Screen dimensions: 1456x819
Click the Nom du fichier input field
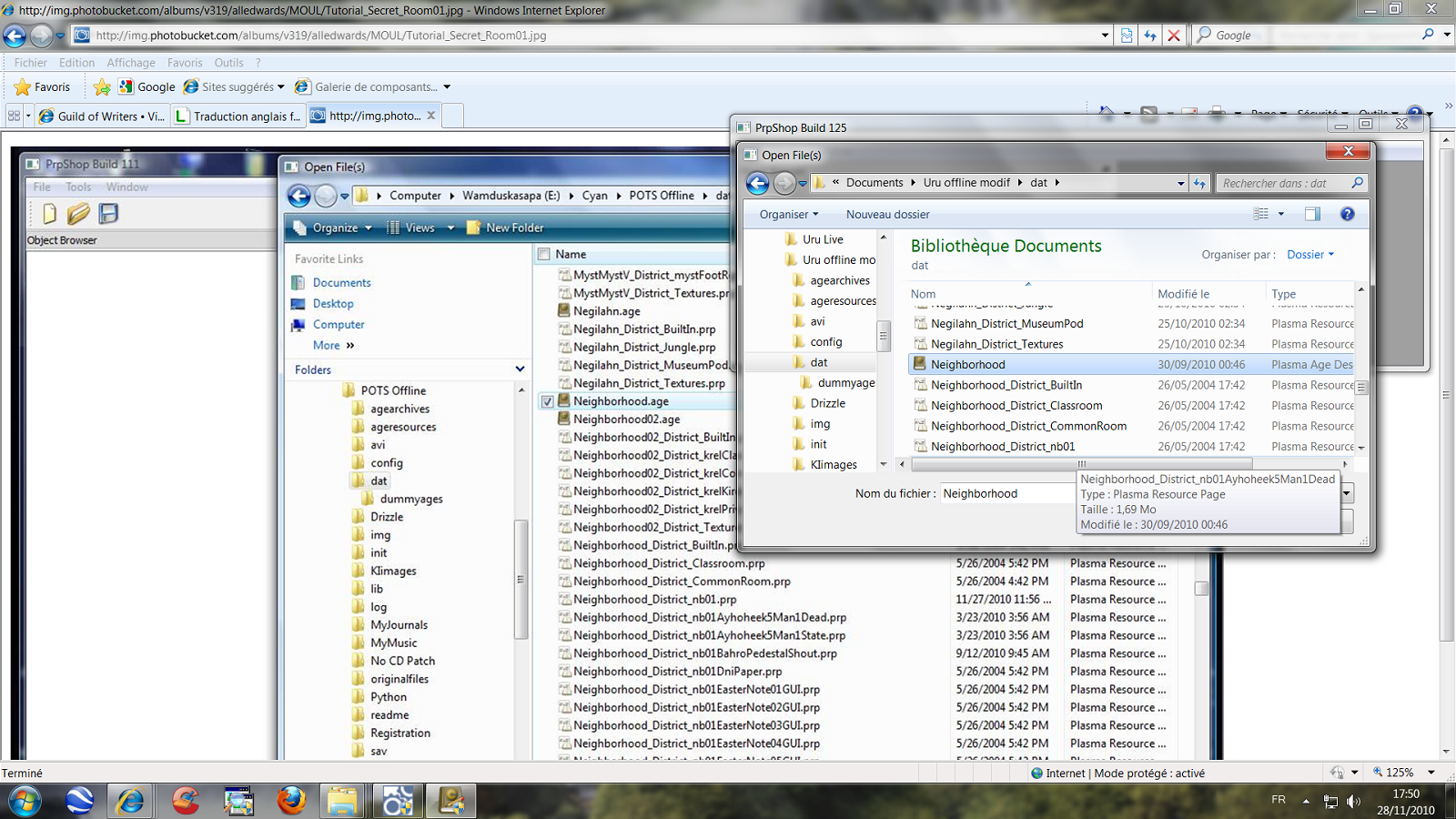(x=1007, y=494)
